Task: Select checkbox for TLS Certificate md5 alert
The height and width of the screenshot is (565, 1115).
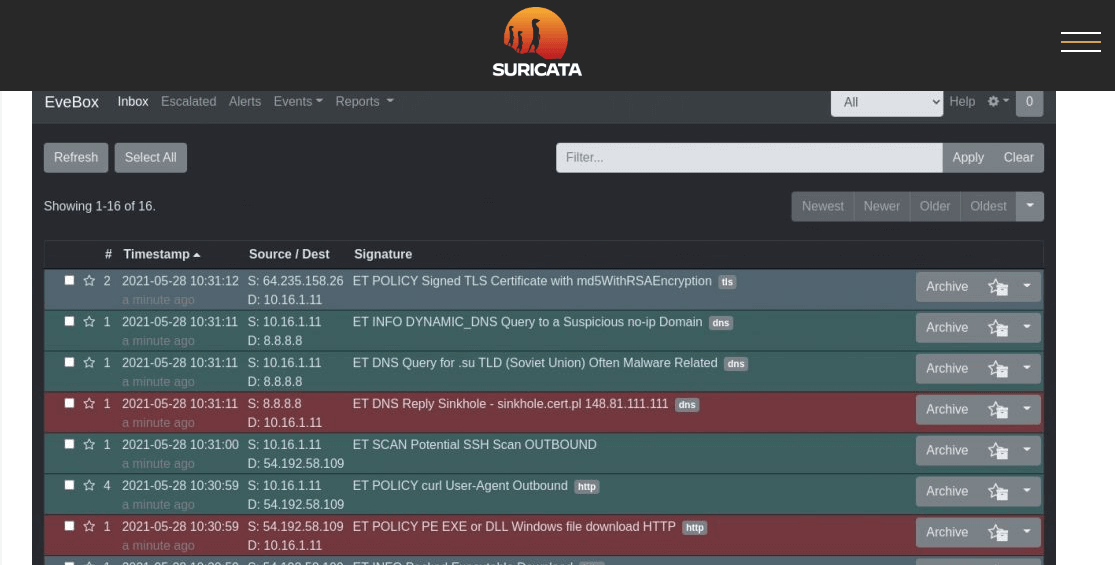Action: 69,280
